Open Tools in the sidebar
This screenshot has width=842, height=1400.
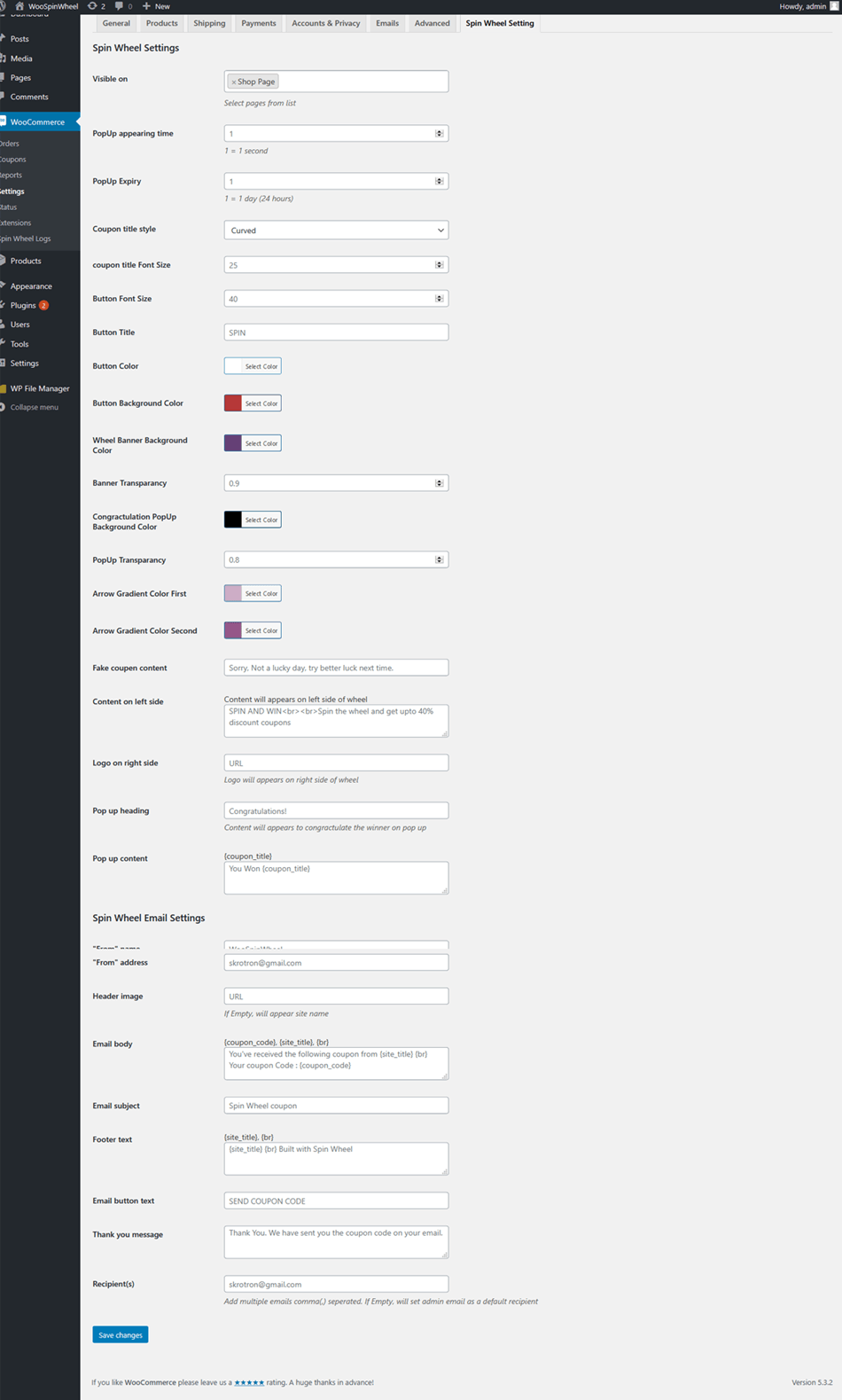pyautogui.click(x=19, y=344)
